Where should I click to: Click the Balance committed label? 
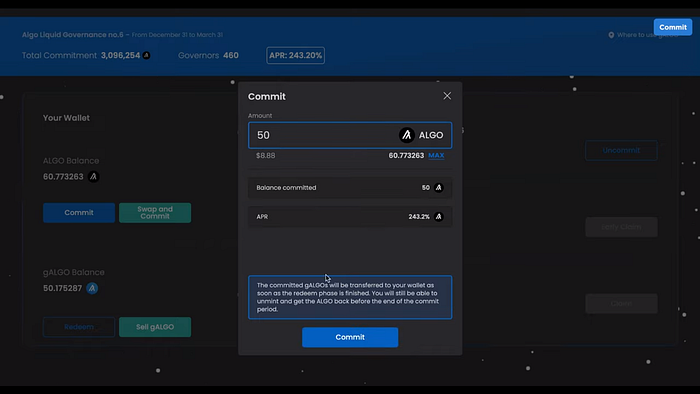(286, 188)
